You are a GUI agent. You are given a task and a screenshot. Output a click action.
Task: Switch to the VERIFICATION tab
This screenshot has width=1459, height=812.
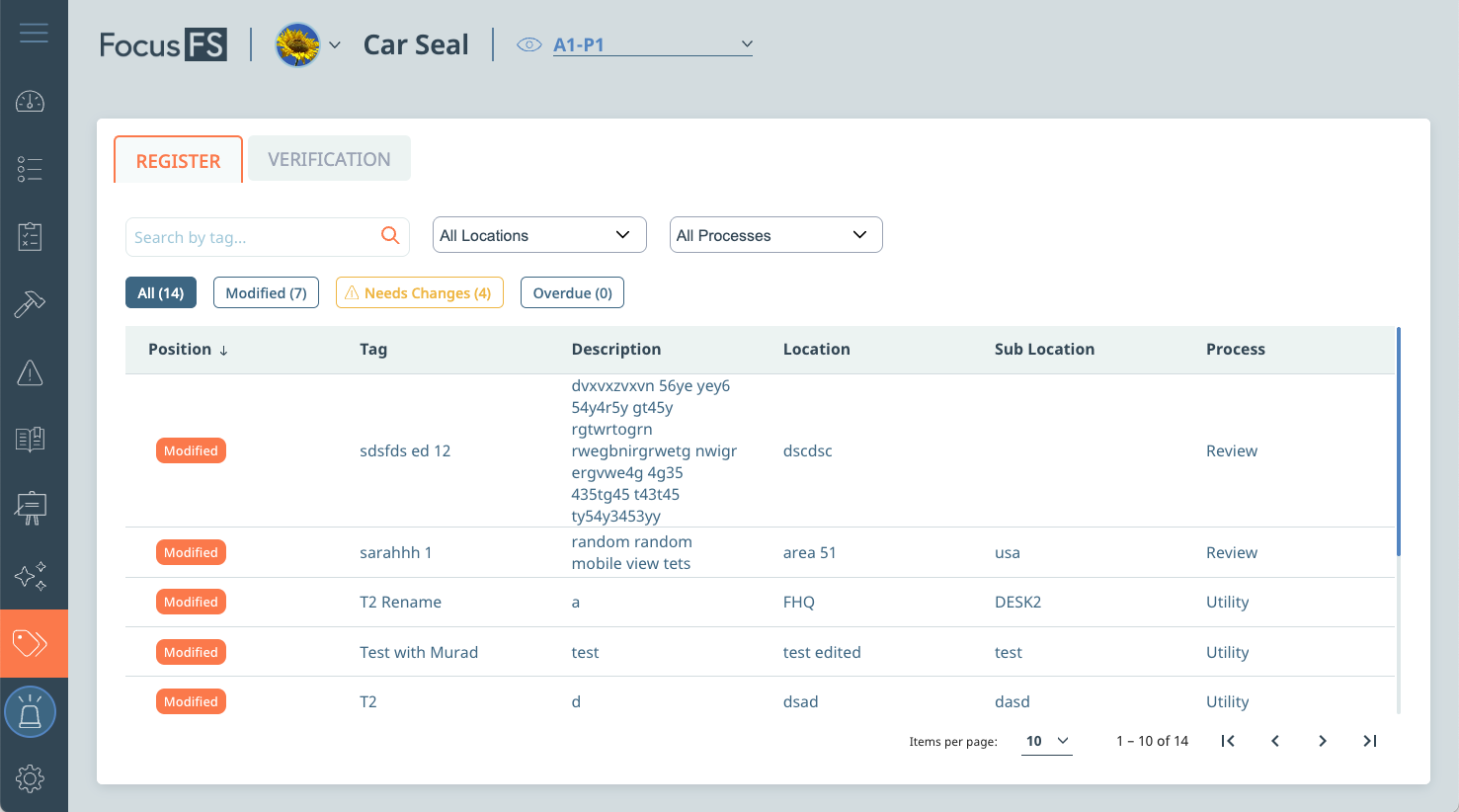[329, 159]
